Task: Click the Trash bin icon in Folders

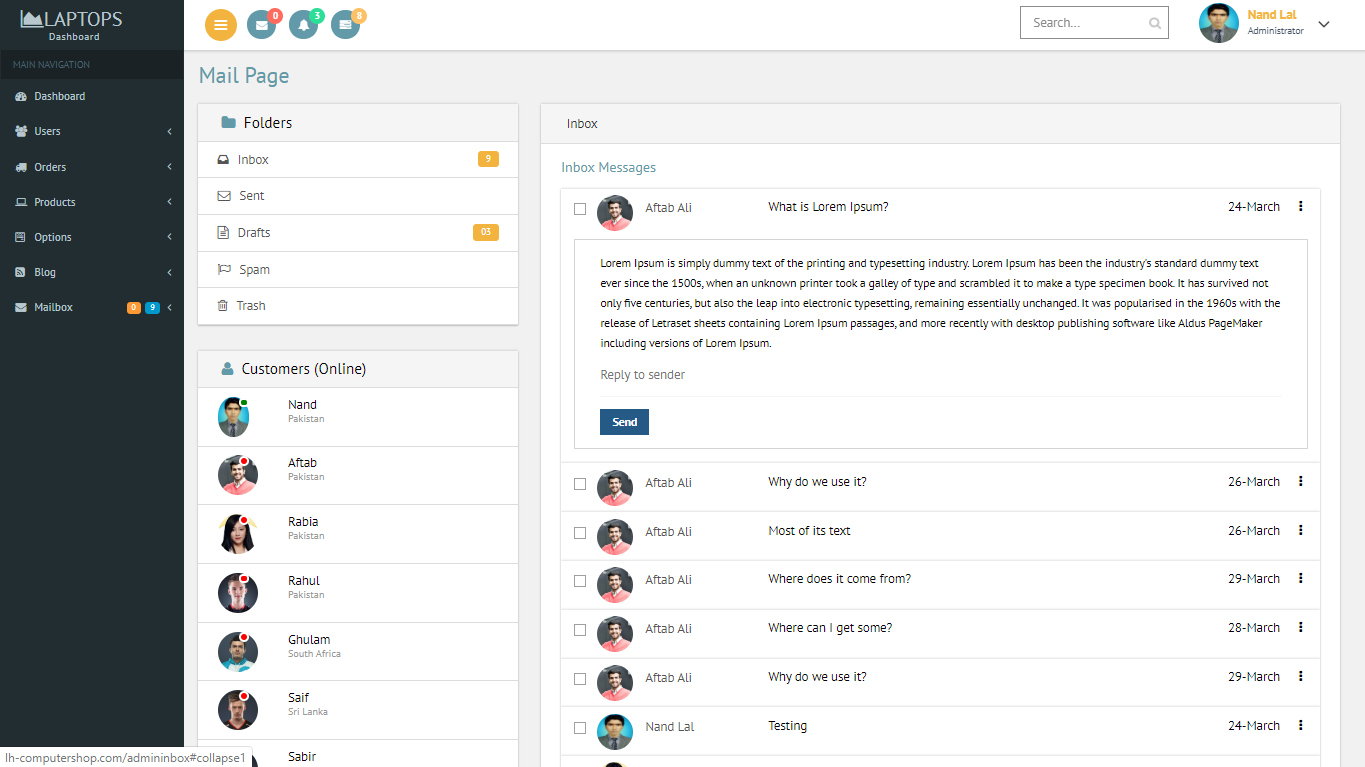Action: (x=223, y=306)
